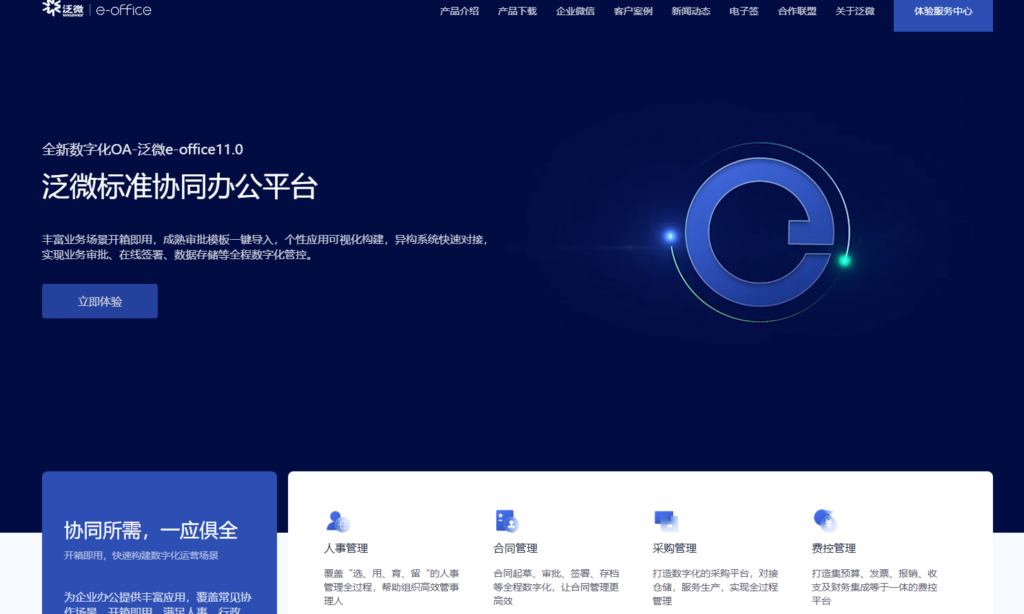This screenshot has width=1024, height=614.
Task: Click the large e-office emblem graphic
Action: 760,232
